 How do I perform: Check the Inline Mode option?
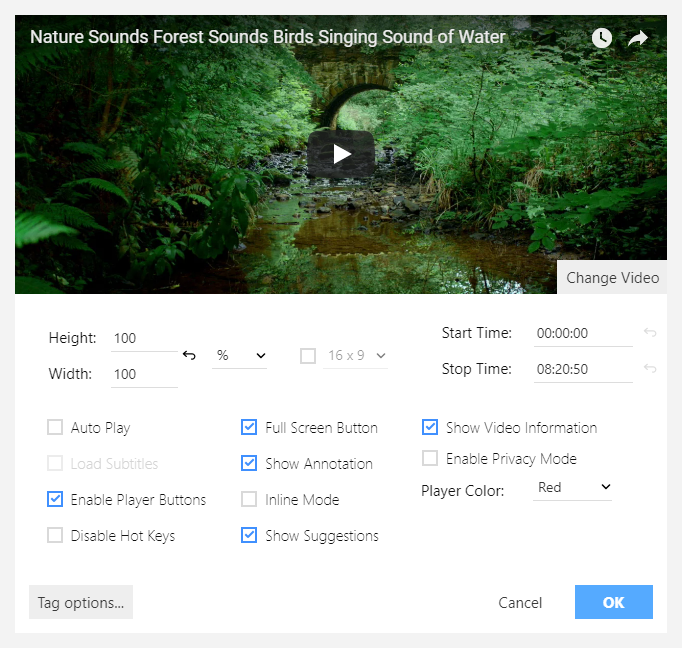pos(249,500)
